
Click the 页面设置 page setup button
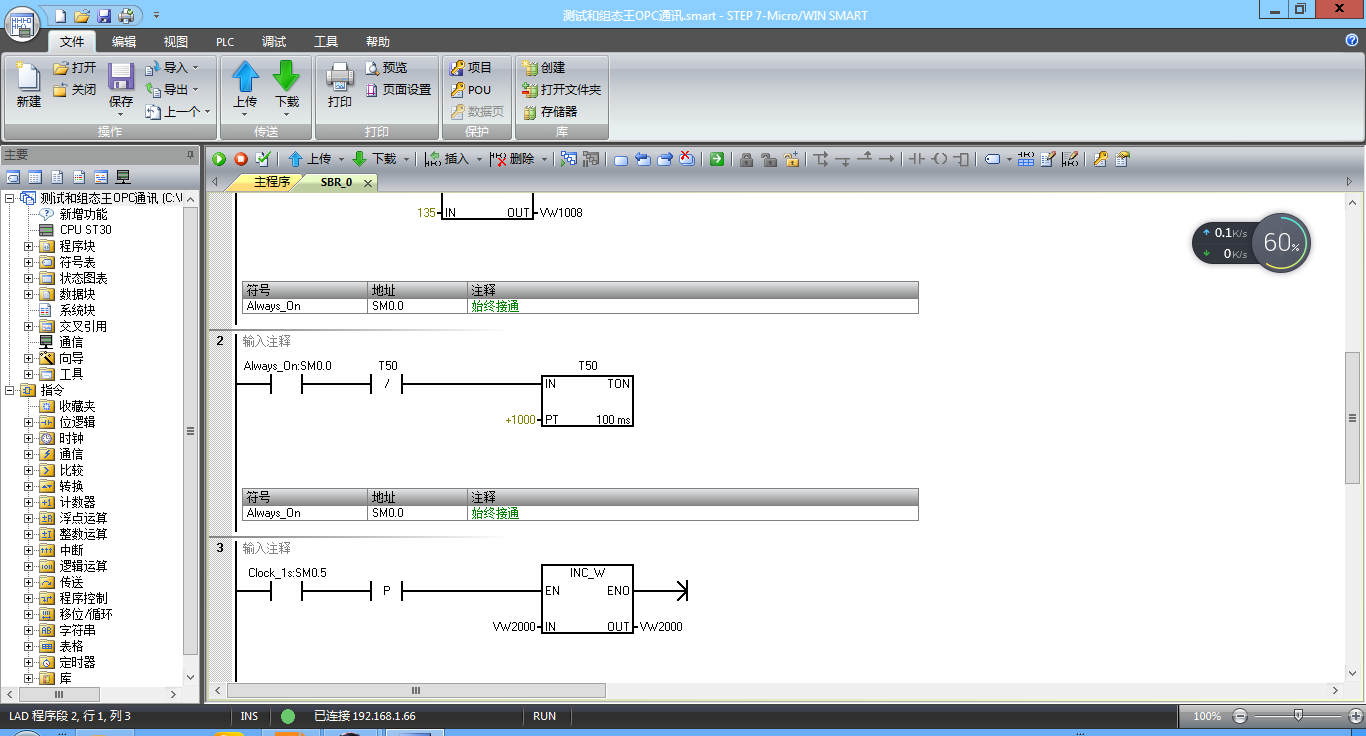point(398,90)
